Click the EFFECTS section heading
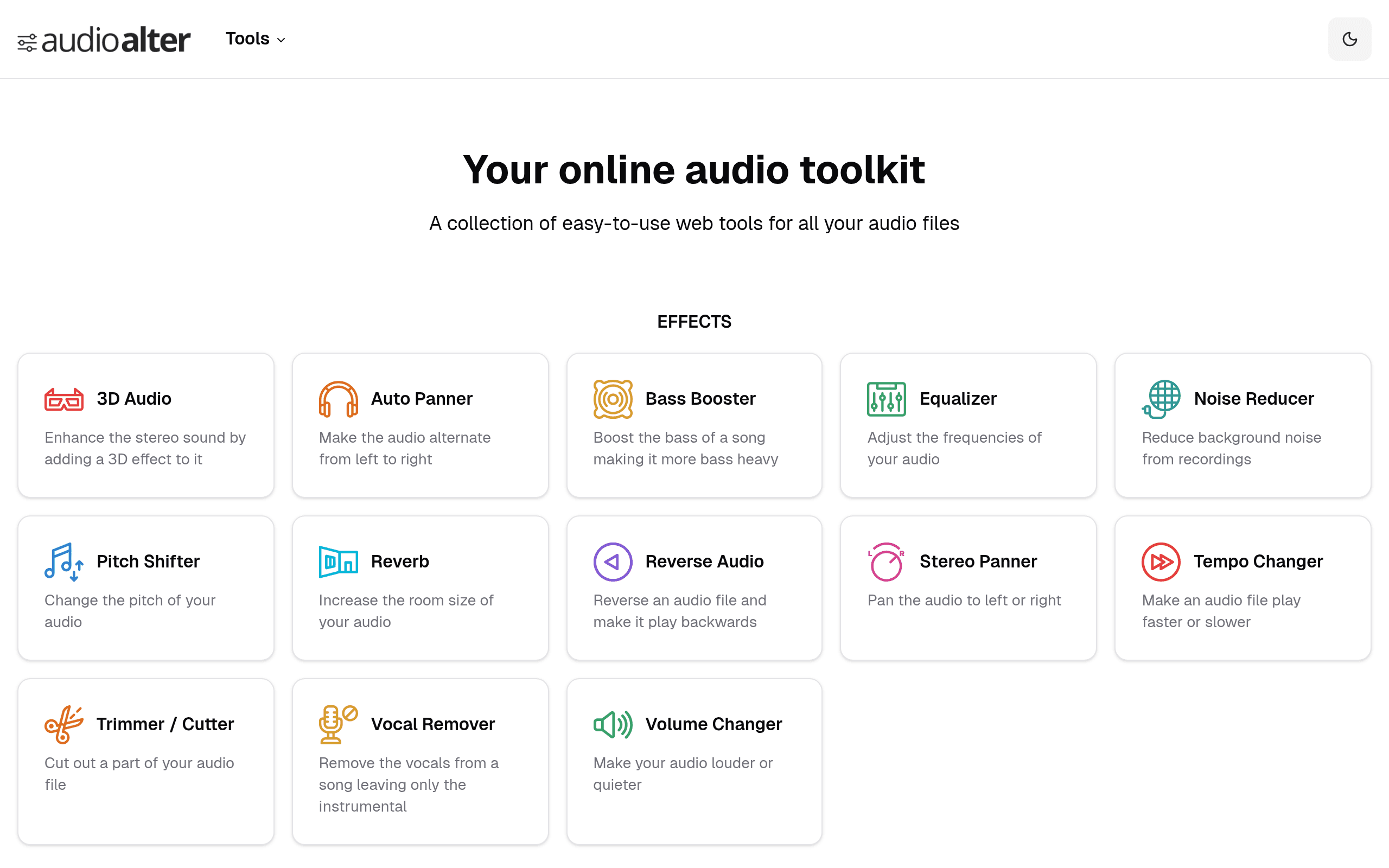The image size is (1389, 868). click(x=694, y=322)
